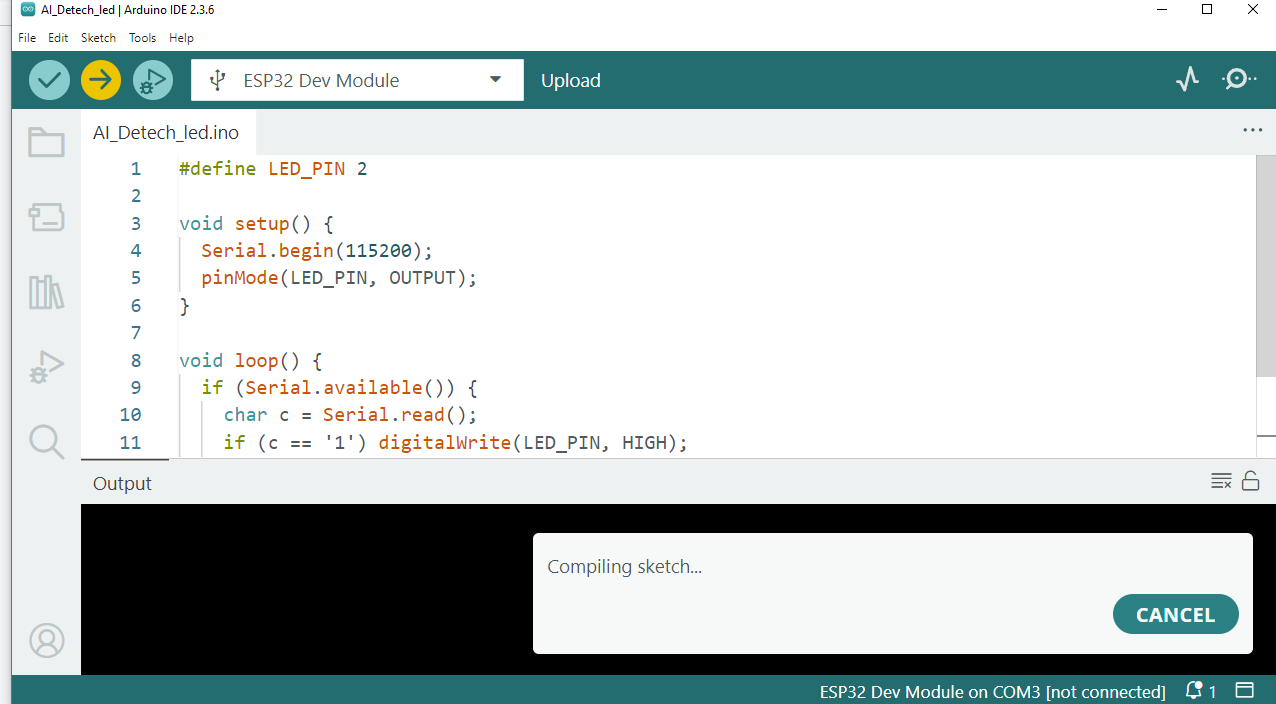Image resolution: width=1276 pixels, height=704 pixels.
Task: Open the Serial Plotter
Action: 1187,80
